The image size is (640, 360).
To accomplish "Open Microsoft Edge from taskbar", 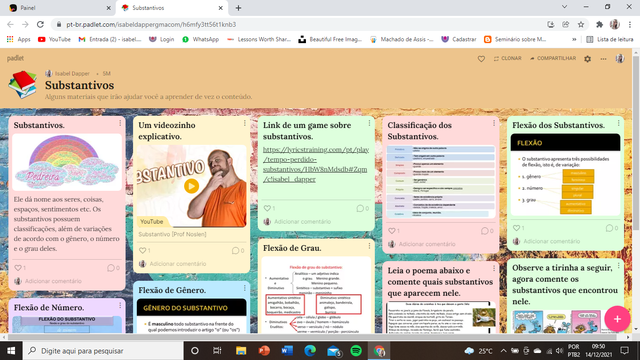I will [310, 351].
